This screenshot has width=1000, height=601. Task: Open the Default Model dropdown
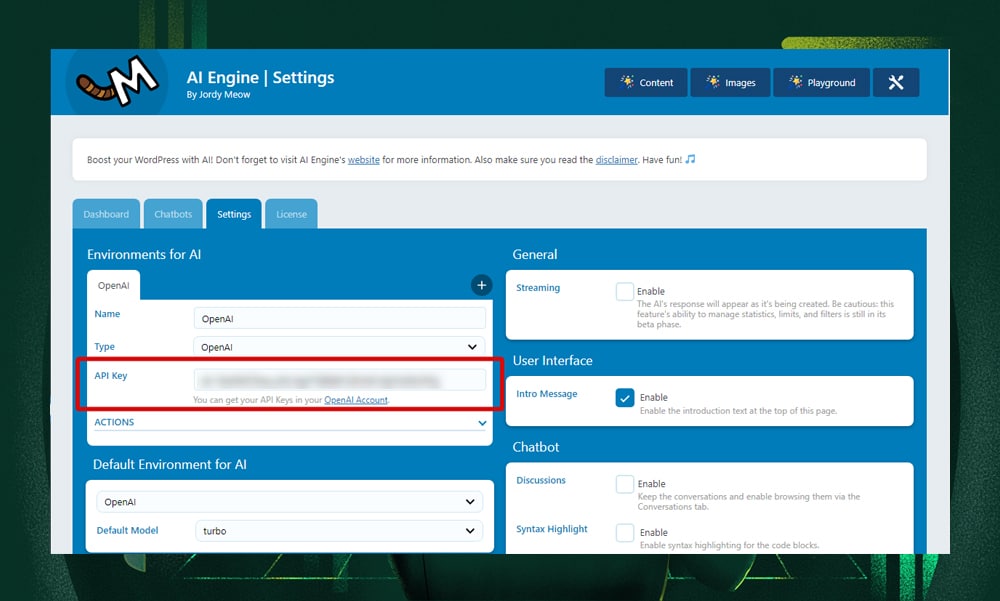coord(338,531)
